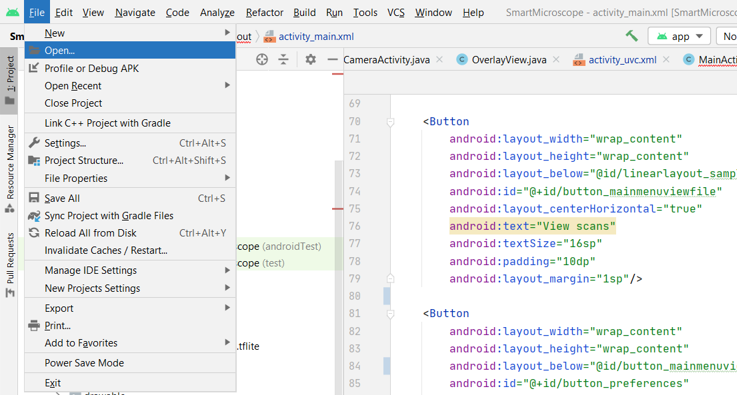Click Save All menu item
737x395 pixels.
tap(130, 198)
